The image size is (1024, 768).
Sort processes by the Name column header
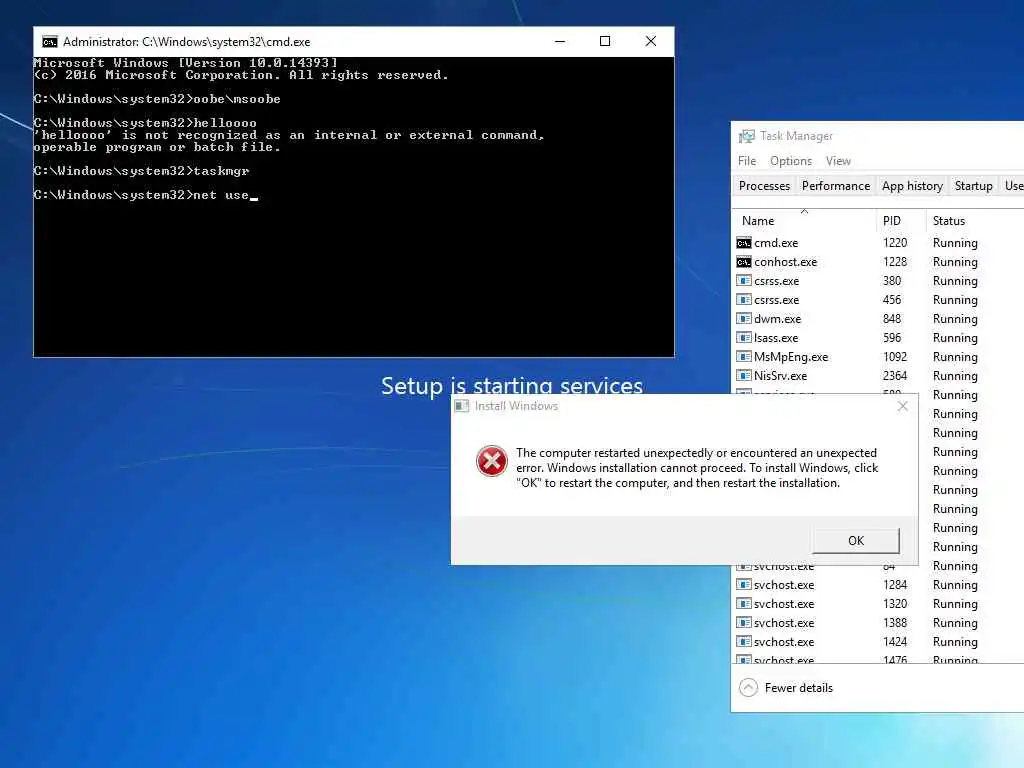(x=758, y=221)
